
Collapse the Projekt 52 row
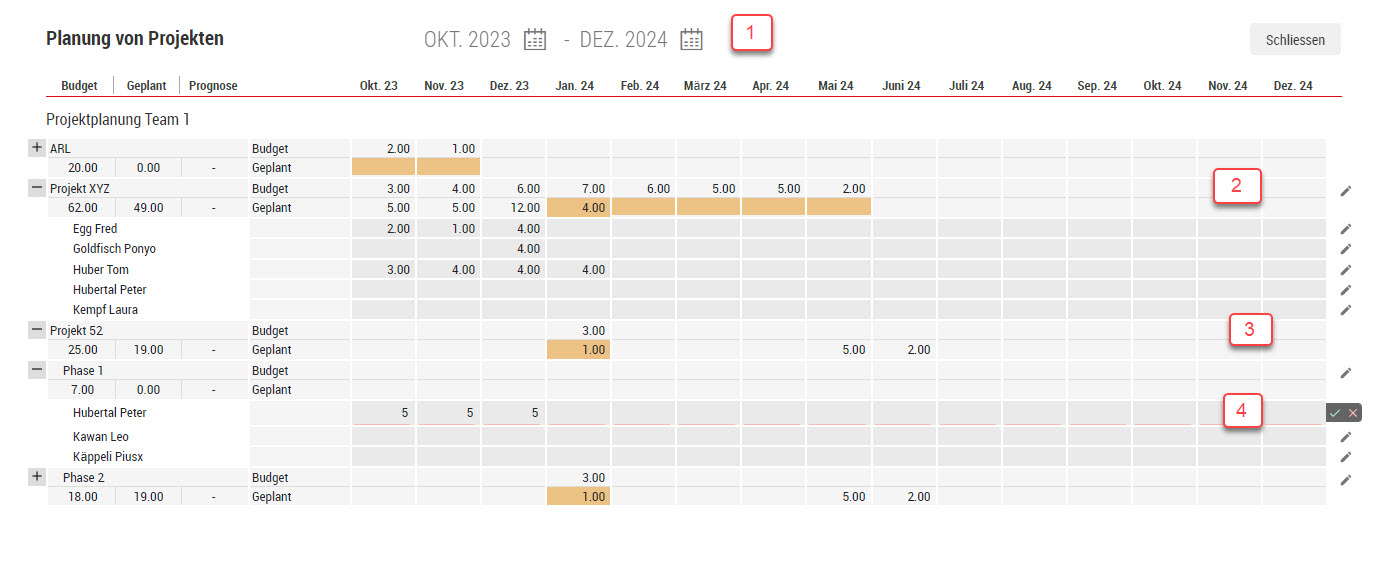click(37, 330)
